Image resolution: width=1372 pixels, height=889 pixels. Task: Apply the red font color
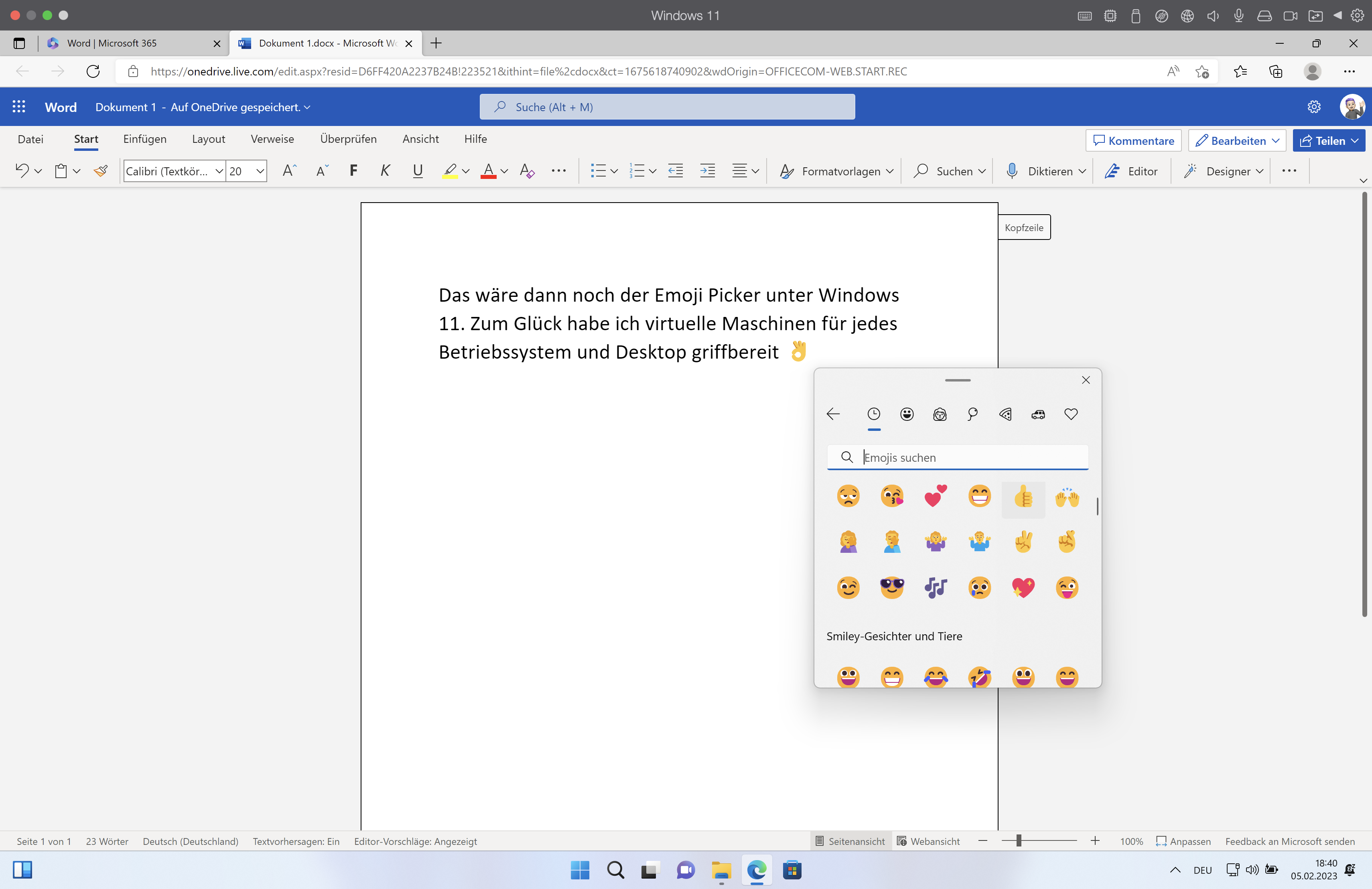(x=489, y=170)
